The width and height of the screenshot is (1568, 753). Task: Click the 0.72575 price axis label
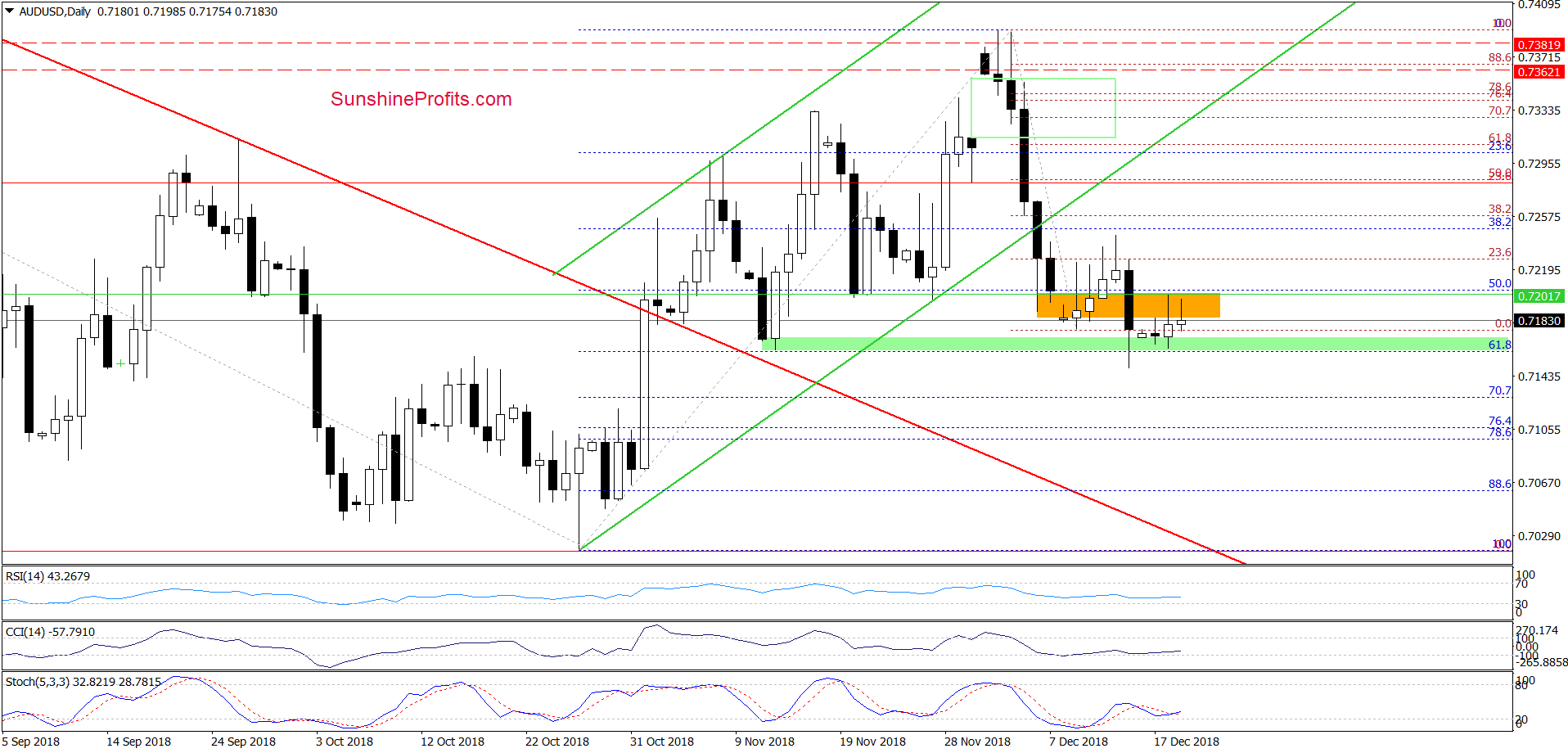click(1539, 217)
